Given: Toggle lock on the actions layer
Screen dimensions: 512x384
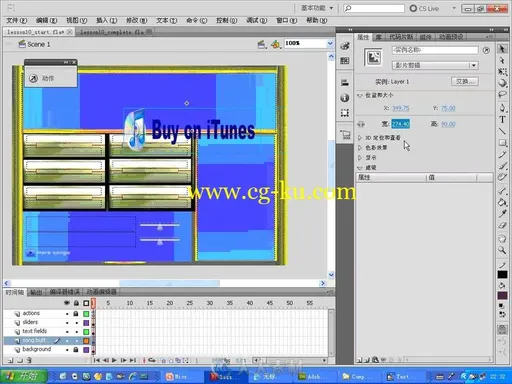Looking at the screenshot, I should 76,314.
